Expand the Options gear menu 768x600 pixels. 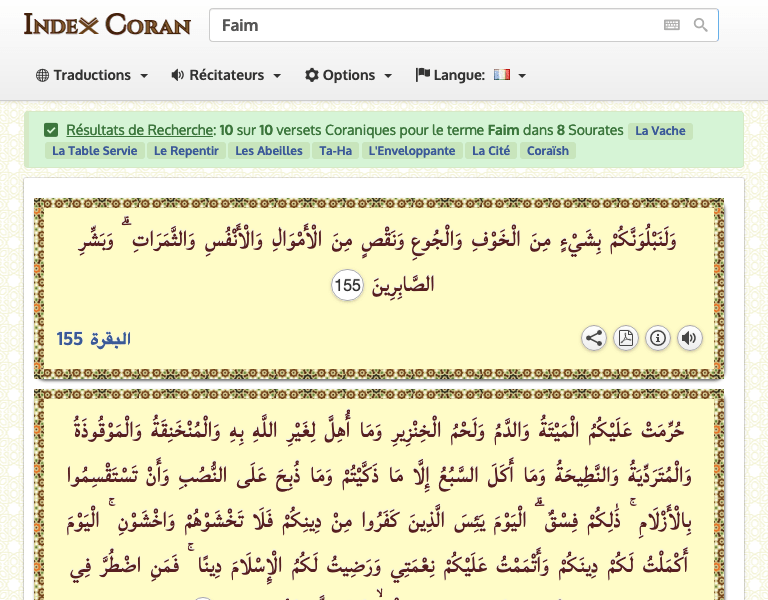[x=348, y=75]
